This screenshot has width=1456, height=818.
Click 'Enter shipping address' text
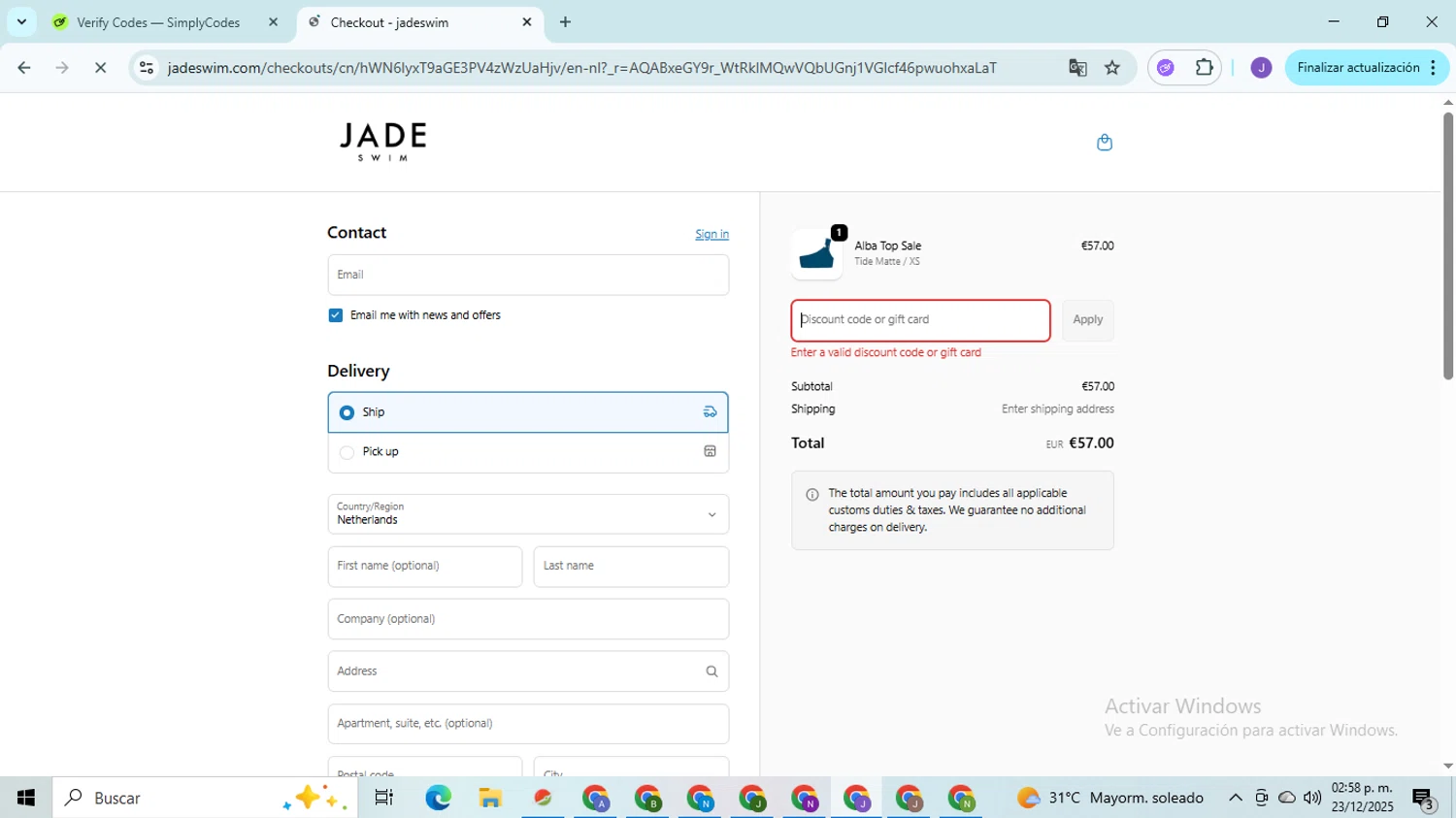(x=1058, y=409)
